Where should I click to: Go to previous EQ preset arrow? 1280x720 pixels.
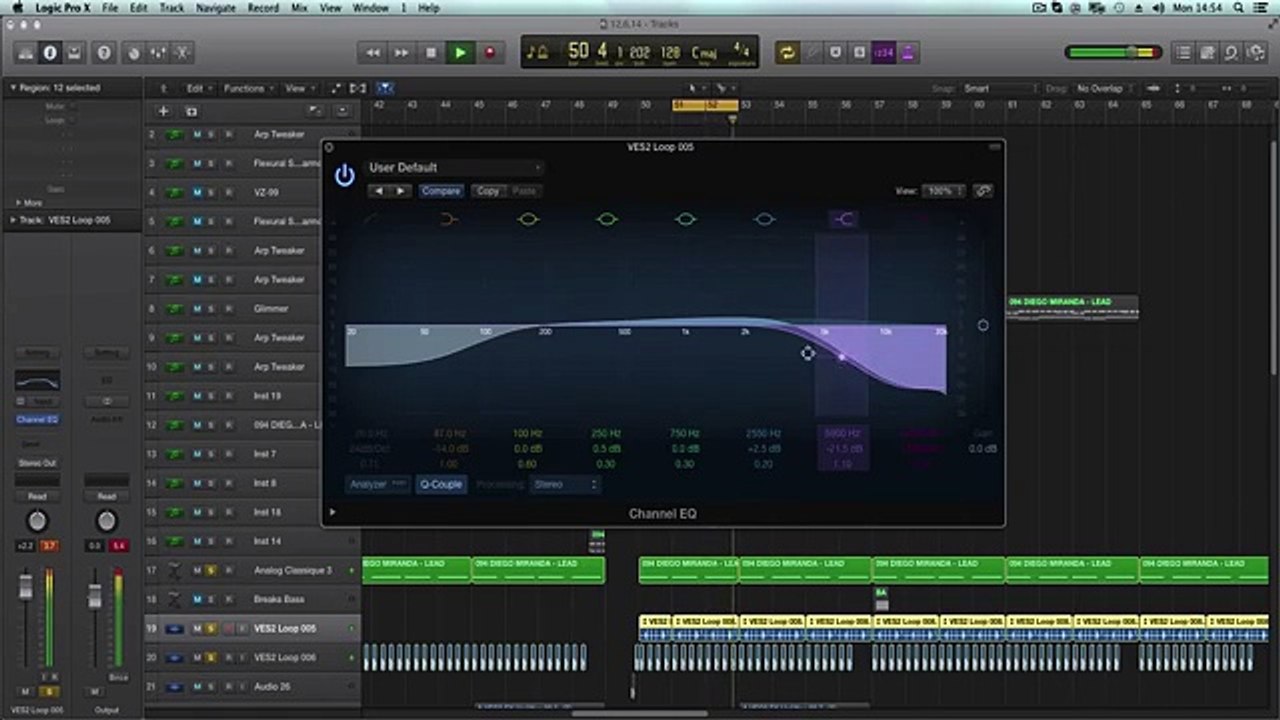pos(379,191)
